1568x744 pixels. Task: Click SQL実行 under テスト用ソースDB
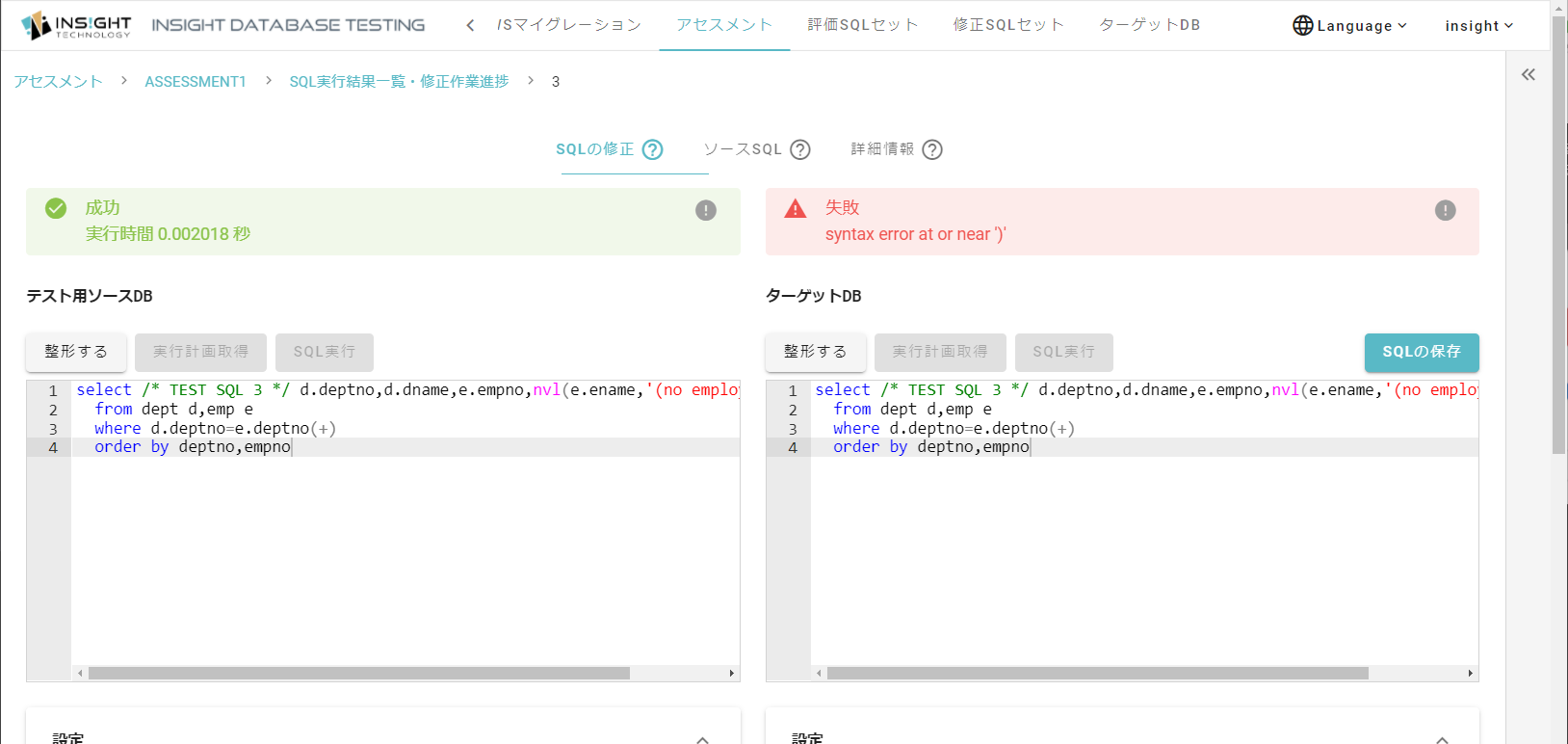click(325, 352)
